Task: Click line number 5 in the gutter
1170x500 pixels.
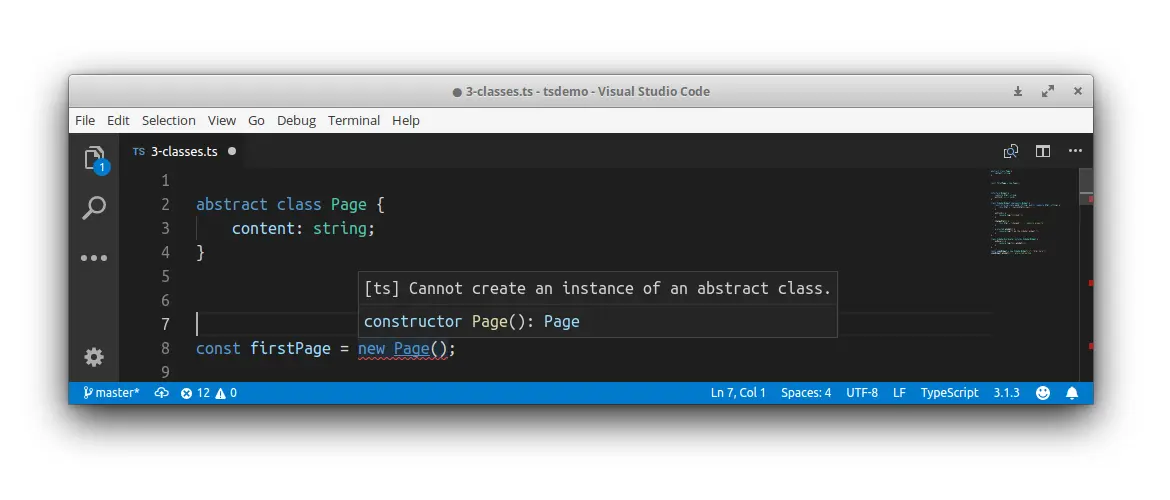Action: (166, 276)
